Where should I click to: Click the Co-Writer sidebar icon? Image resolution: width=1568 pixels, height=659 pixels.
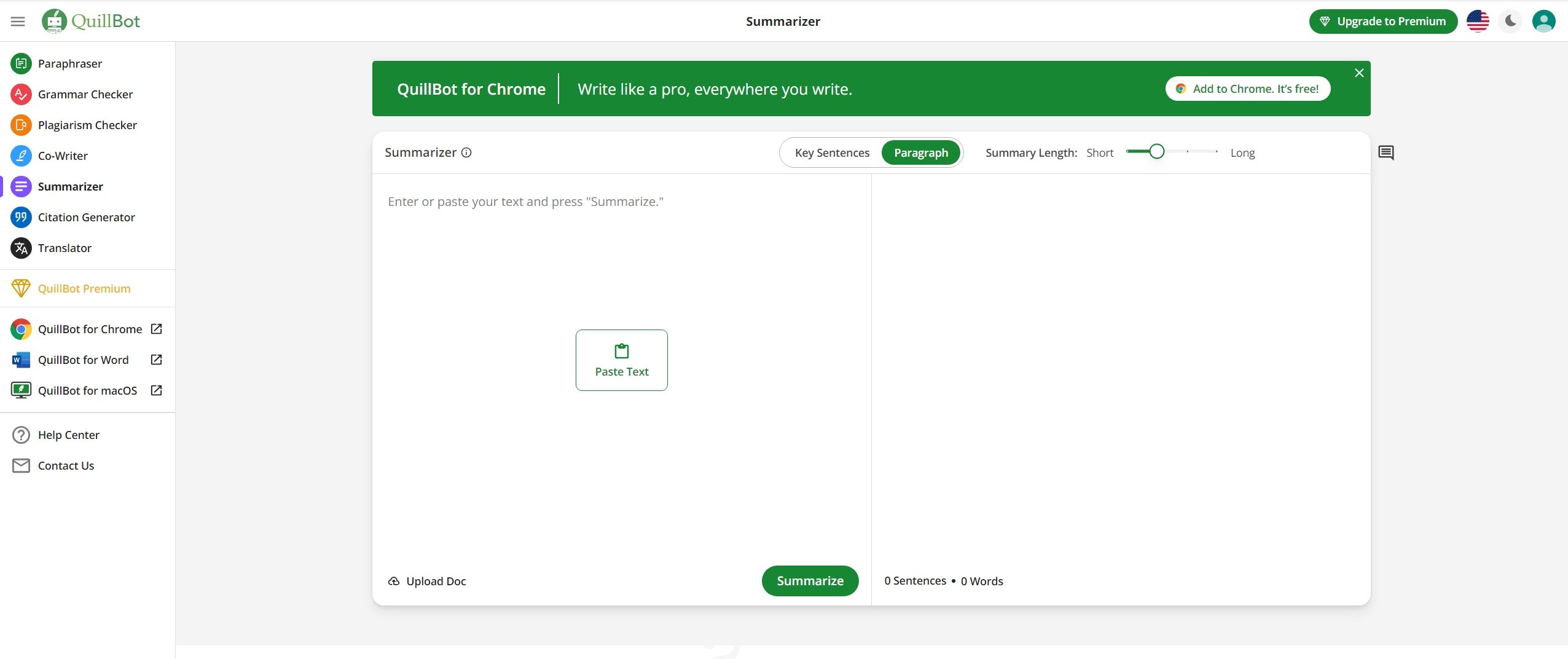click(21, 156)
